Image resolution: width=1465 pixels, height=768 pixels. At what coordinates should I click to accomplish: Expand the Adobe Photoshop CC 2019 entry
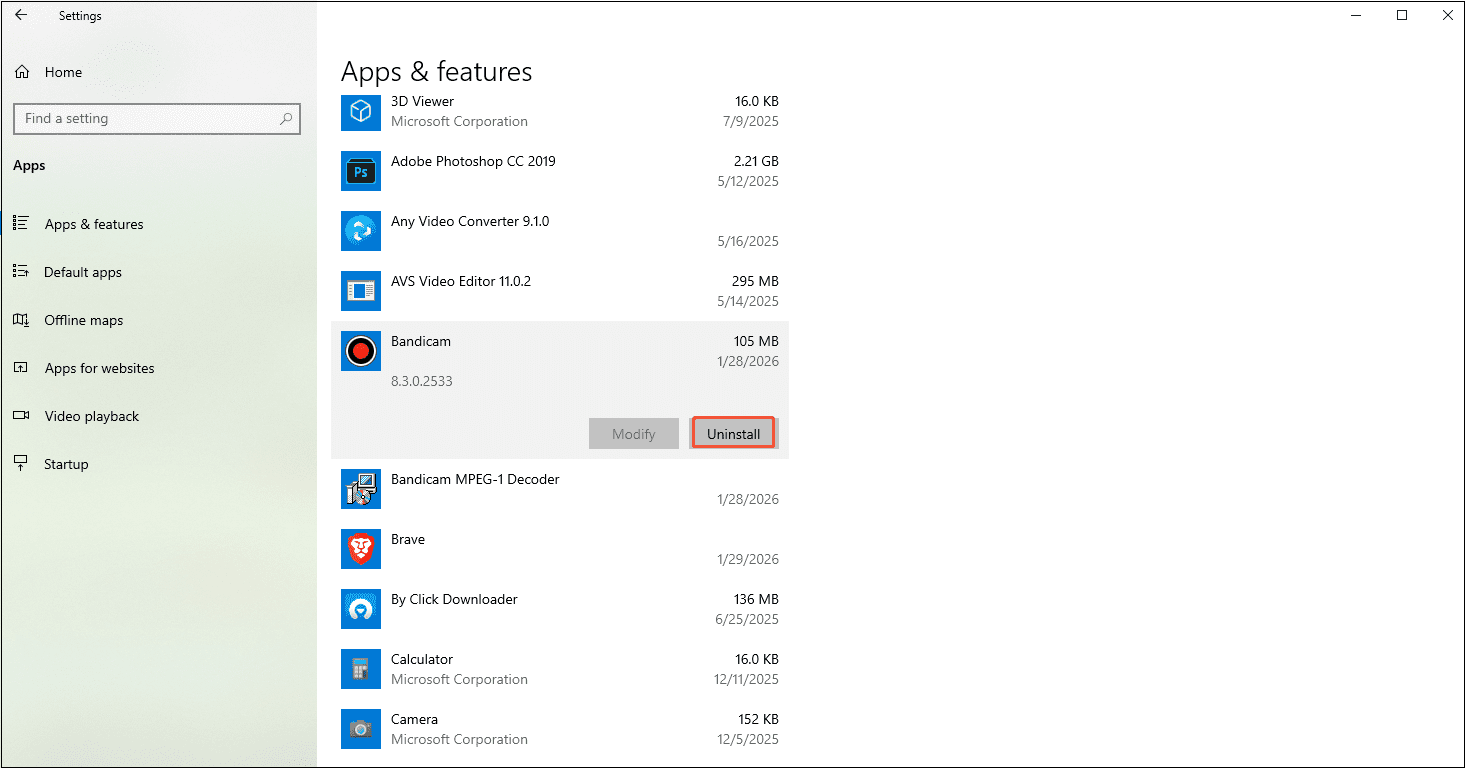(x=560, y=171)
